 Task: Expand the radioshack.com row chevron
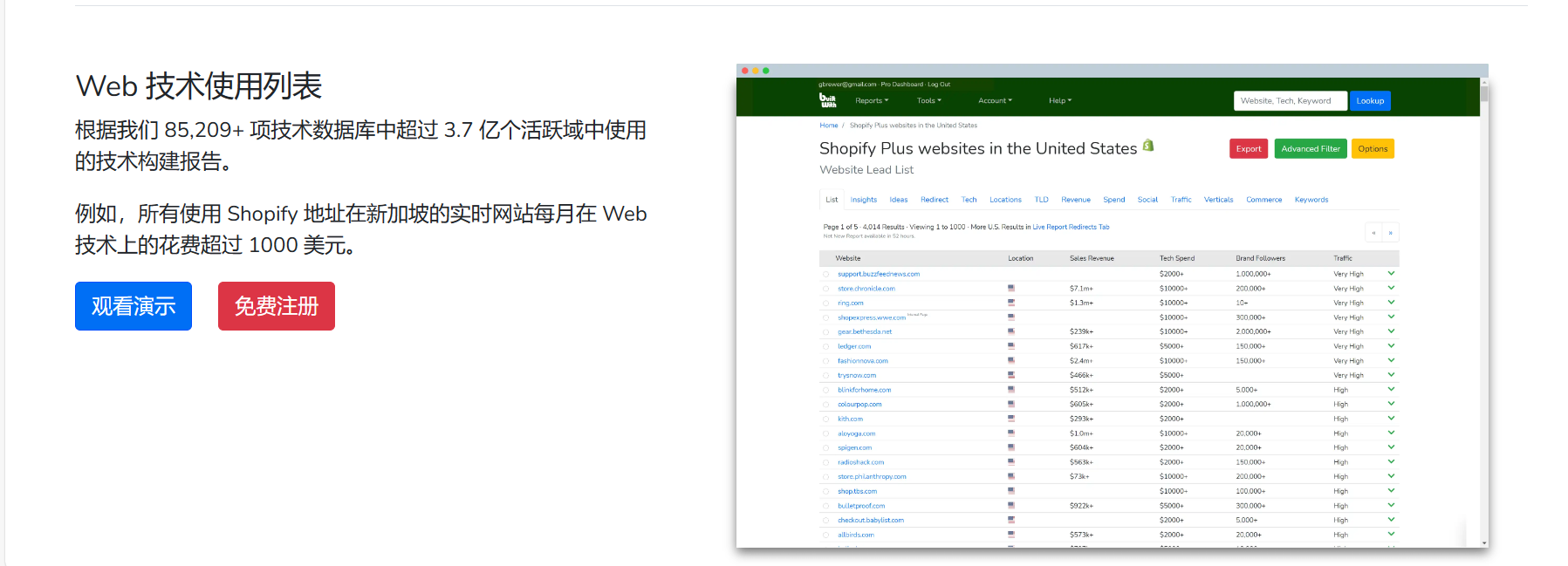(1391, 461)
